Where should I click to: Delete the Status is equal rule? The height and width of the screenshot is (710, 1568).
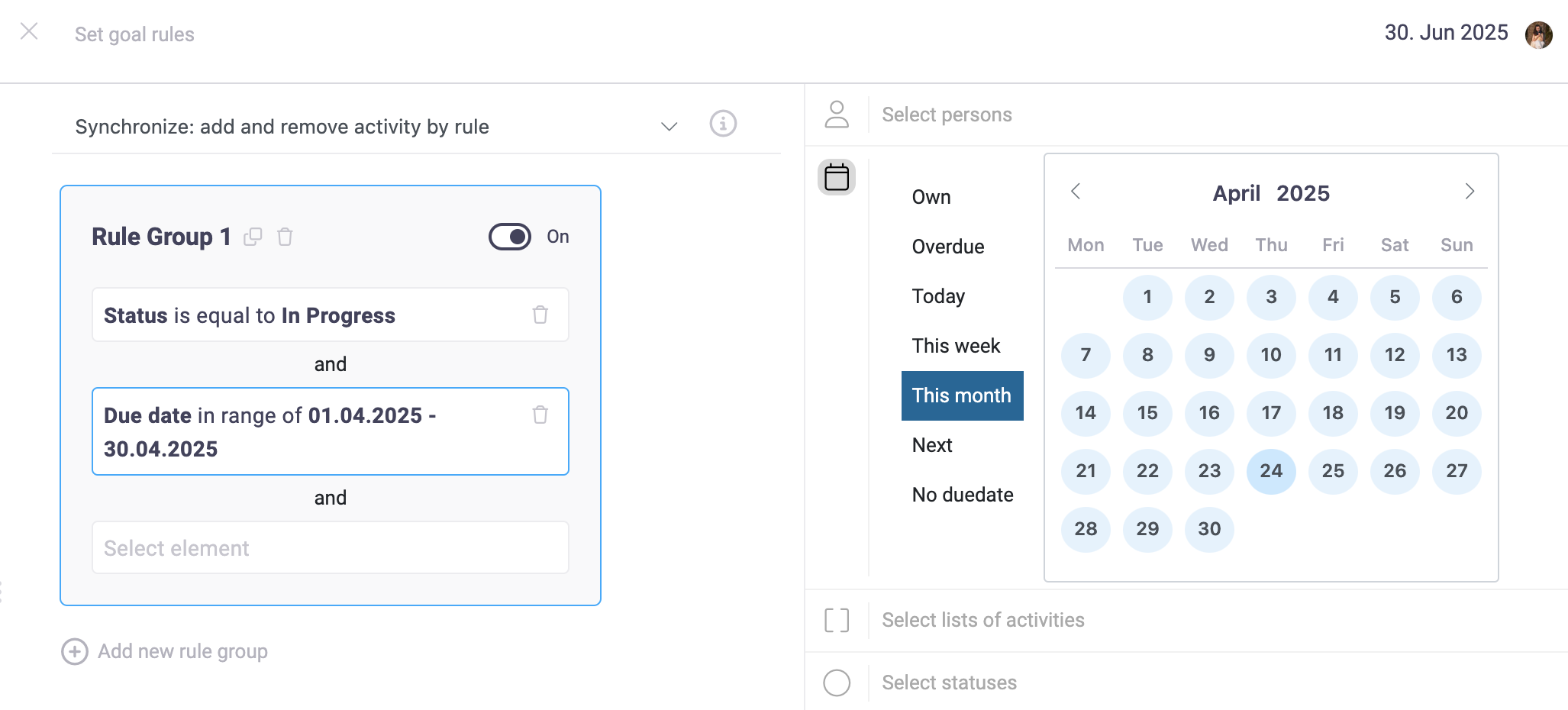pos(540,315)
